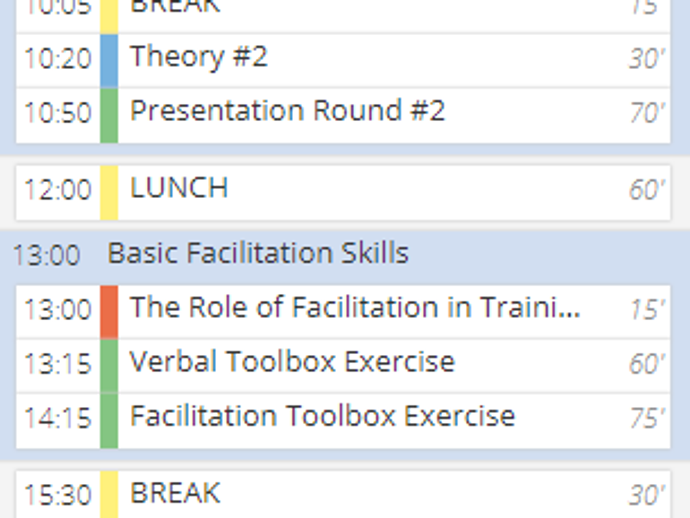
Task: Click the blue color bar beside Theory #2
Action: pos(109,60)
